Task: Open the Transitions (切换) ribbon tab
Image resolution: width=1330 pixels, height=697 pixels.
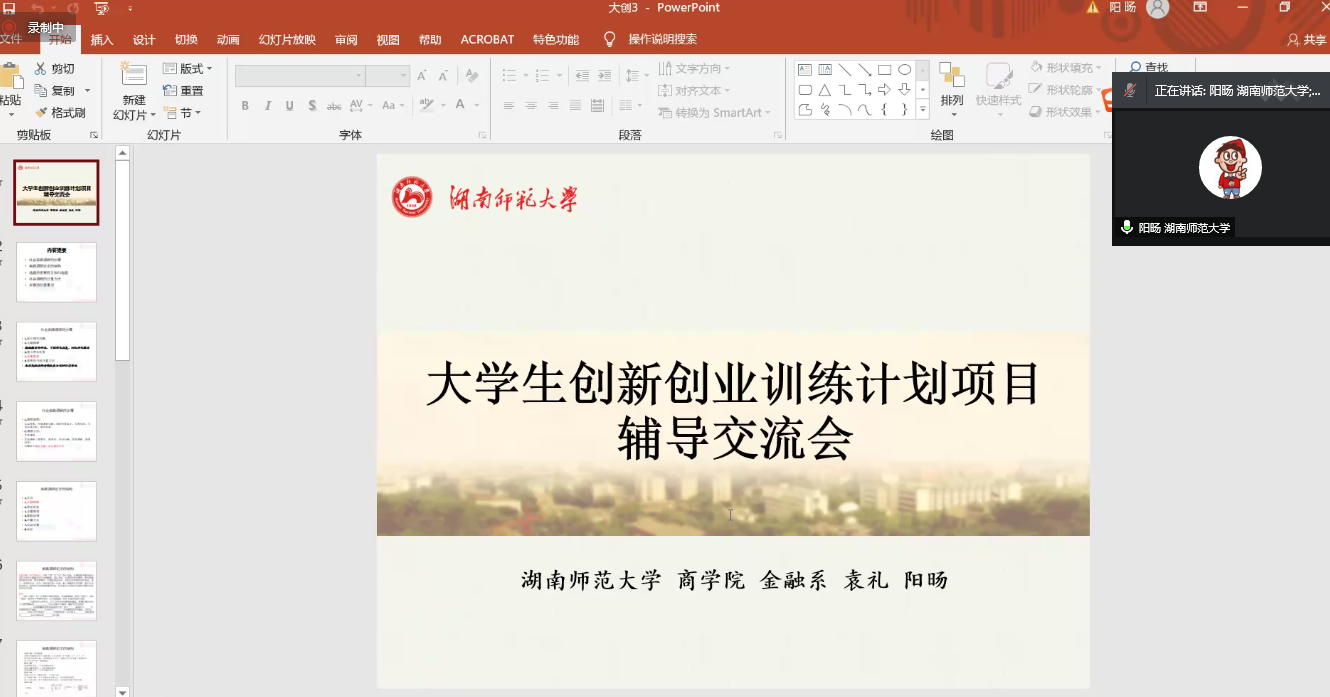Action: (186, 40)
